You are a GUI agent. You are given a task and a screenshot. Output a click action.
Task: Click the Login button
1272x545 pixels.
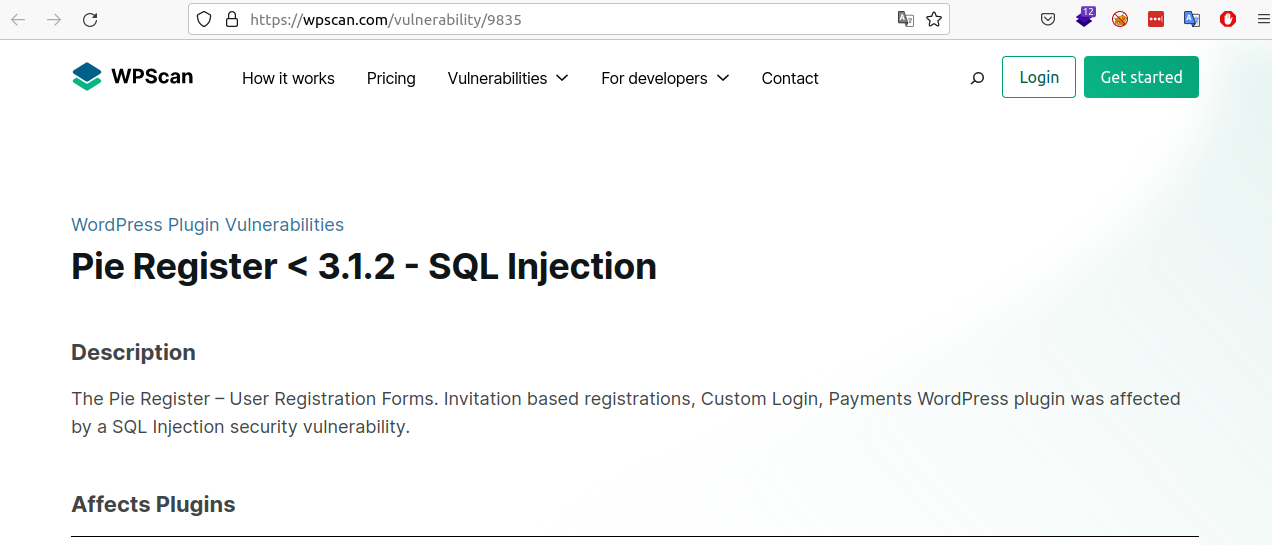[1039, 77]
